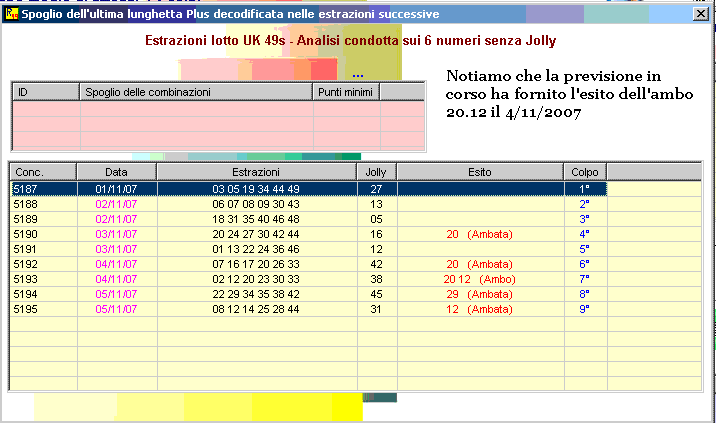Click Colpo value 1° in row 5187

tap(584, 189)
